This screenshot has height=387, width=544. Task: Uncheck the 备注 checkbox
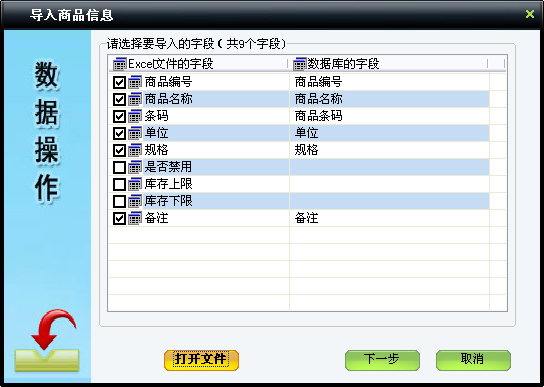point(119,218)
